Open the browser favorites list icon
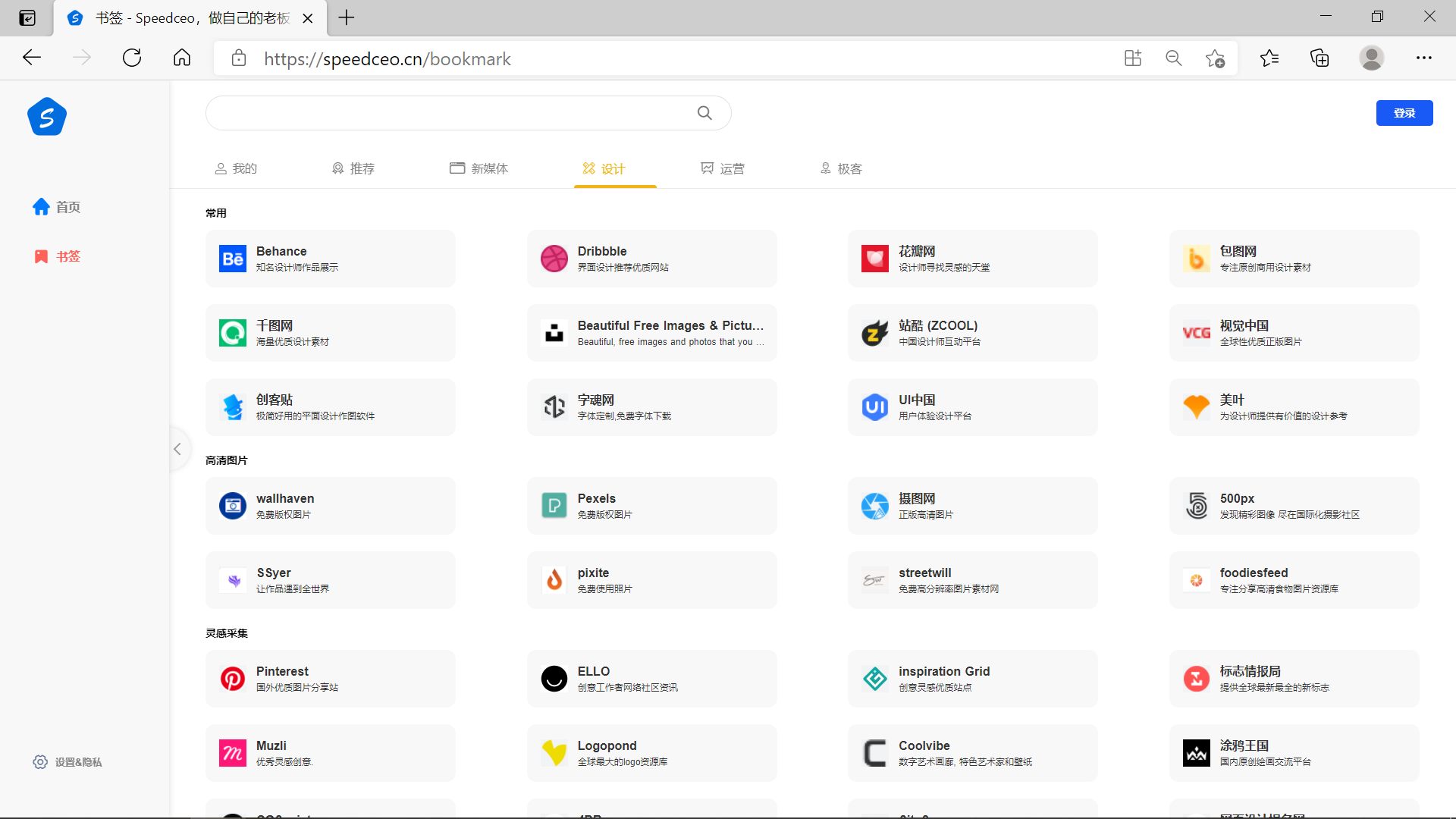1456x819 pixels. click(1269, 58)
